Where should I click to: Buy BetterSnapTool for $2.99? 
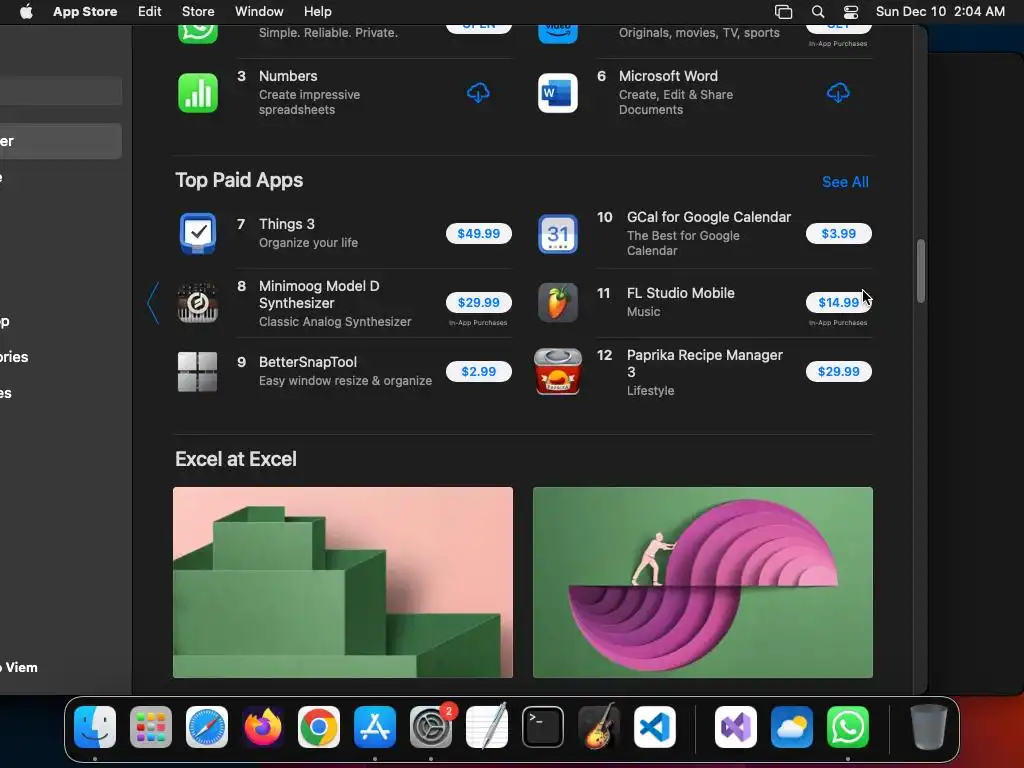tap(479, 372)
